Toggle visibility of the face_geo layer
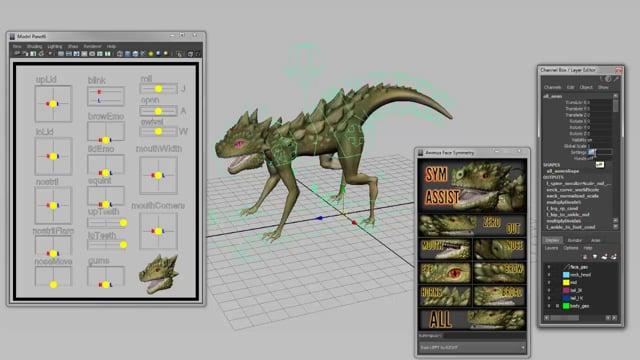Viewport: 640px width, 360px height. (x=549, y=267)
